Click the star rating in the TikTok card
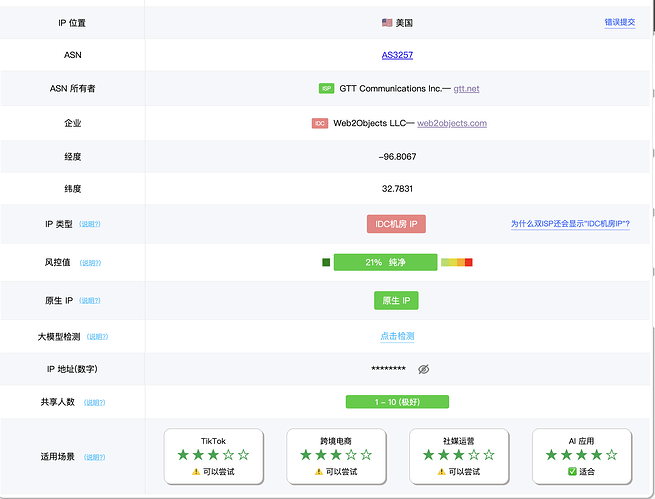 213,455
